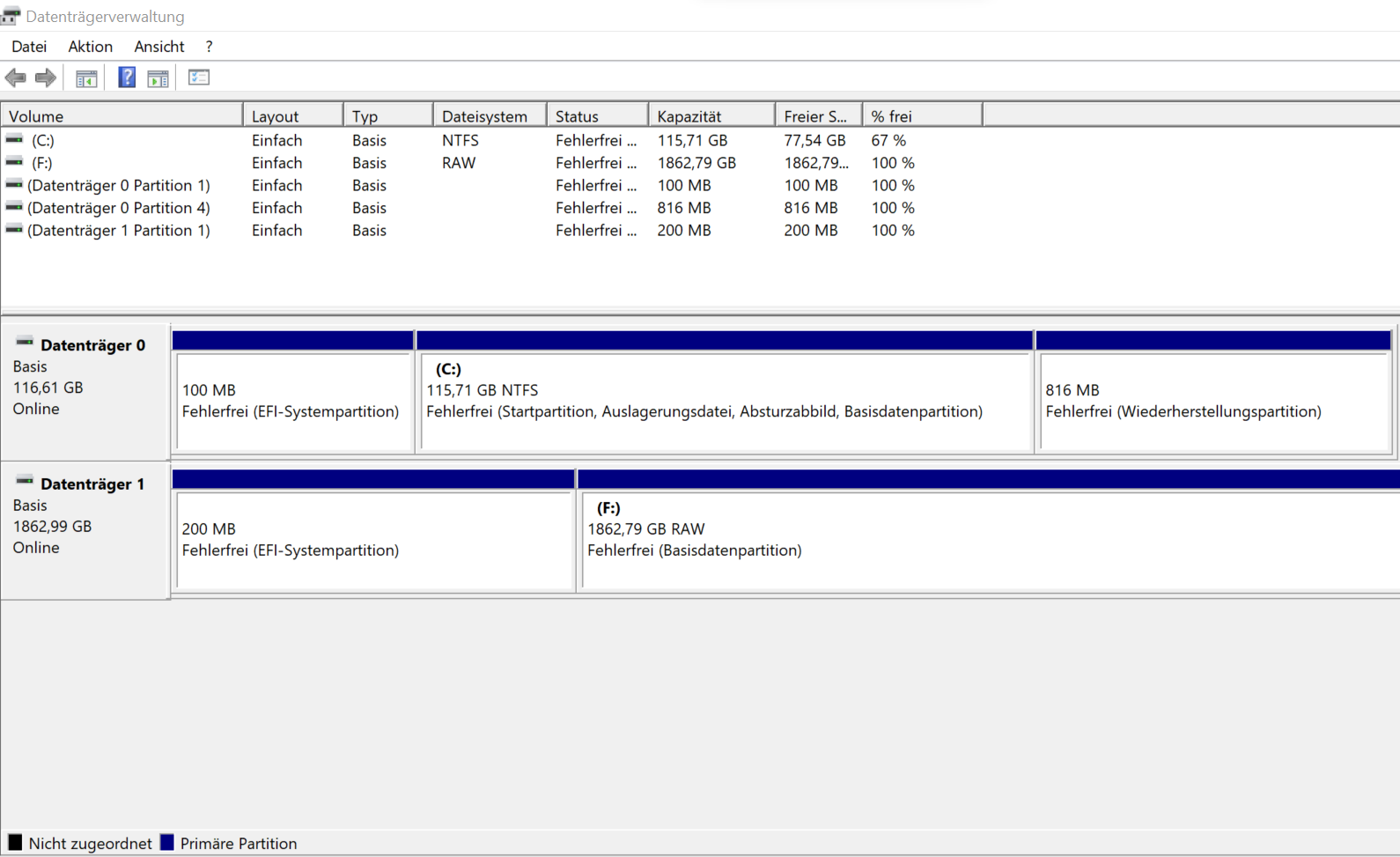Click the drive icon of volume (C:)
The width and height of the screenshot is (1400, 857).
pos(14,139)
